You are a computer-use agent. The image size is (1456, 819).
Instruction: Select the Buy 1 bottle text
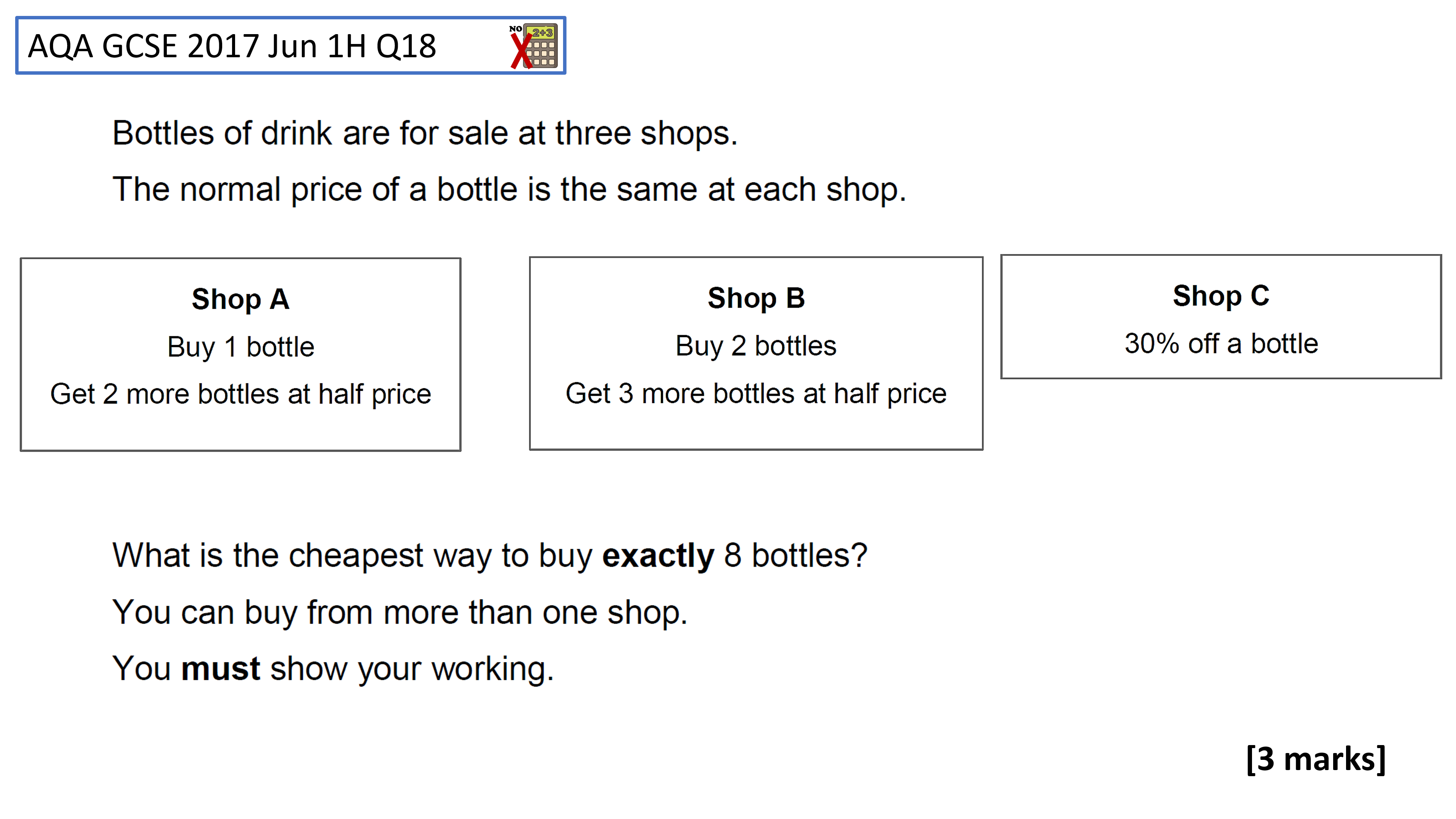(241, 347)
